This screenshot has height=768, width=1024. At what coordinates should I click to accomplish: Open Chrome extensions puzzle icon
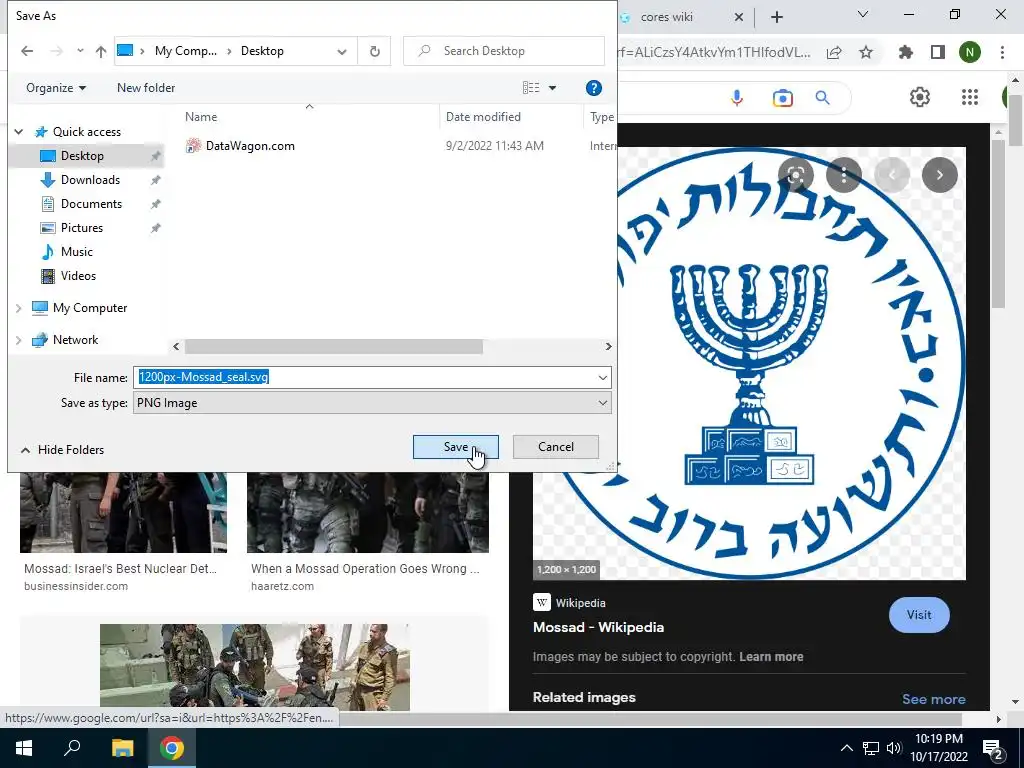(906, 52)
